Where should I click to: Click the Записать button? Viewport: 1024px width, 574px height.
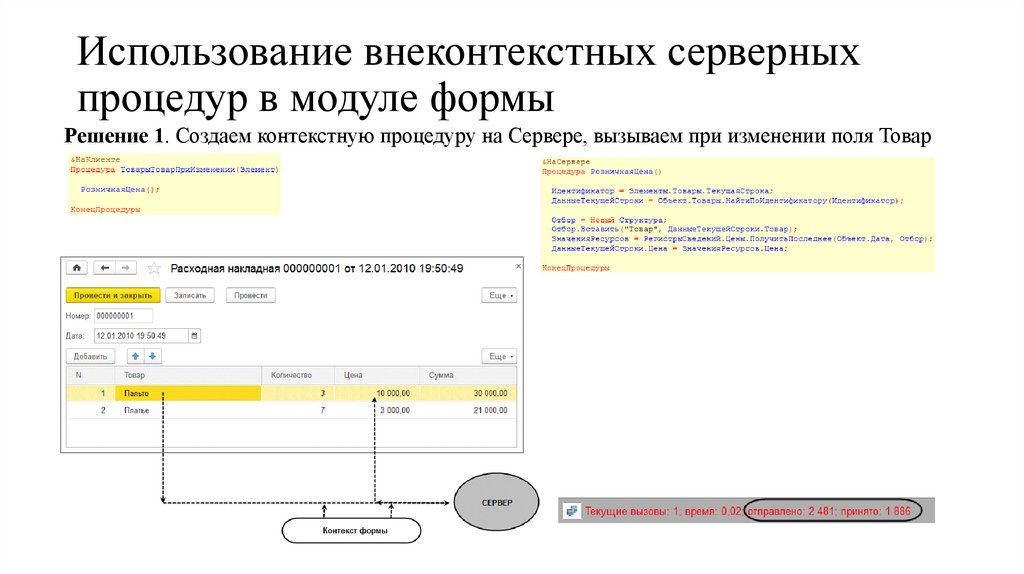(190, 295)
